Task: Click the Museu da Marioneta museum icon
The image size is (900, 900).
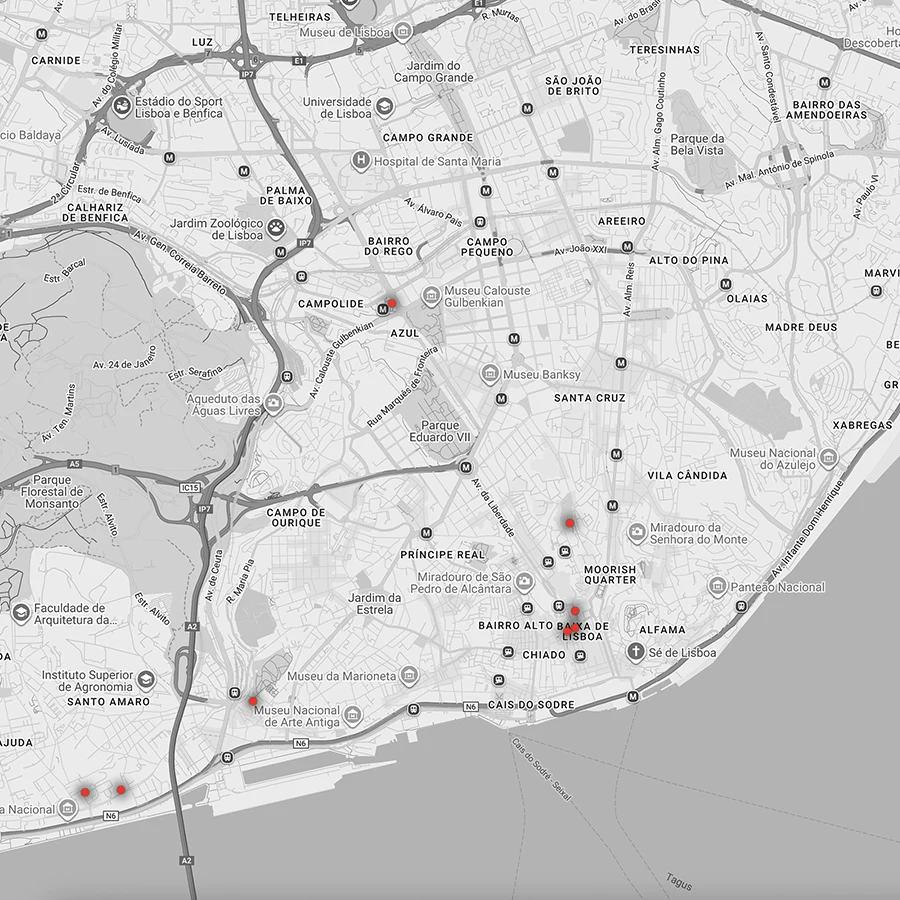Action: tap(409, 676)
